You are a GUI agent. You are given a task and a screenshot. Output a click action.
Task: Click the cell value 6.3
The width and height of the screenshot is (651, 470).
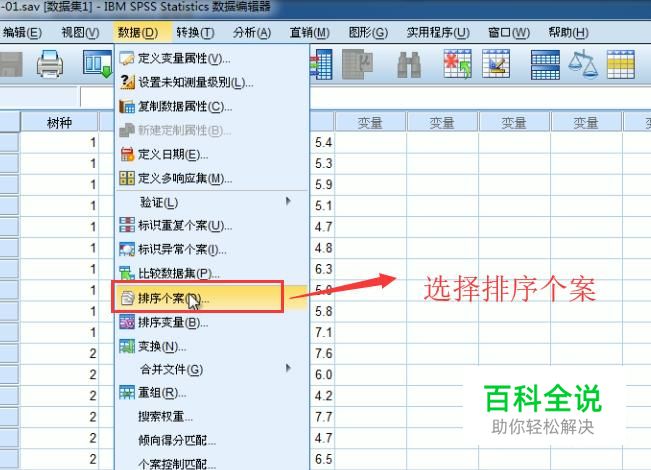(x=323, y=269)
